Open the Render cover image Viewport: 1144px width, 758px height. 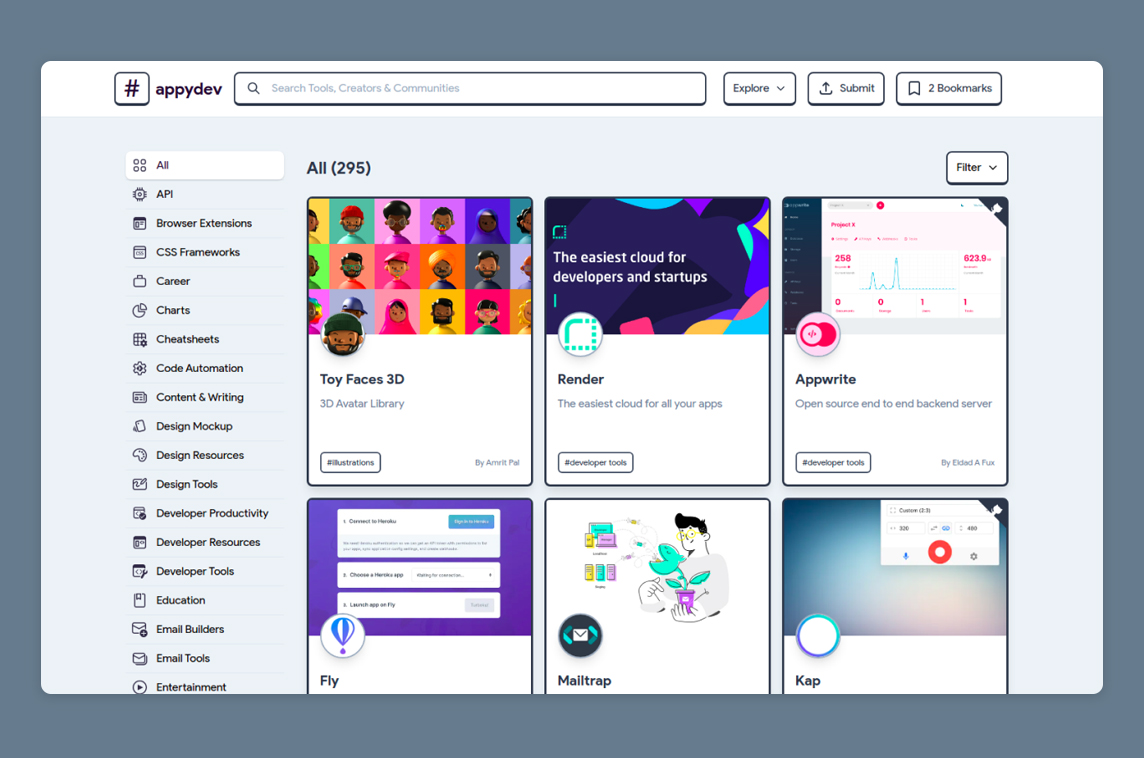657,266
